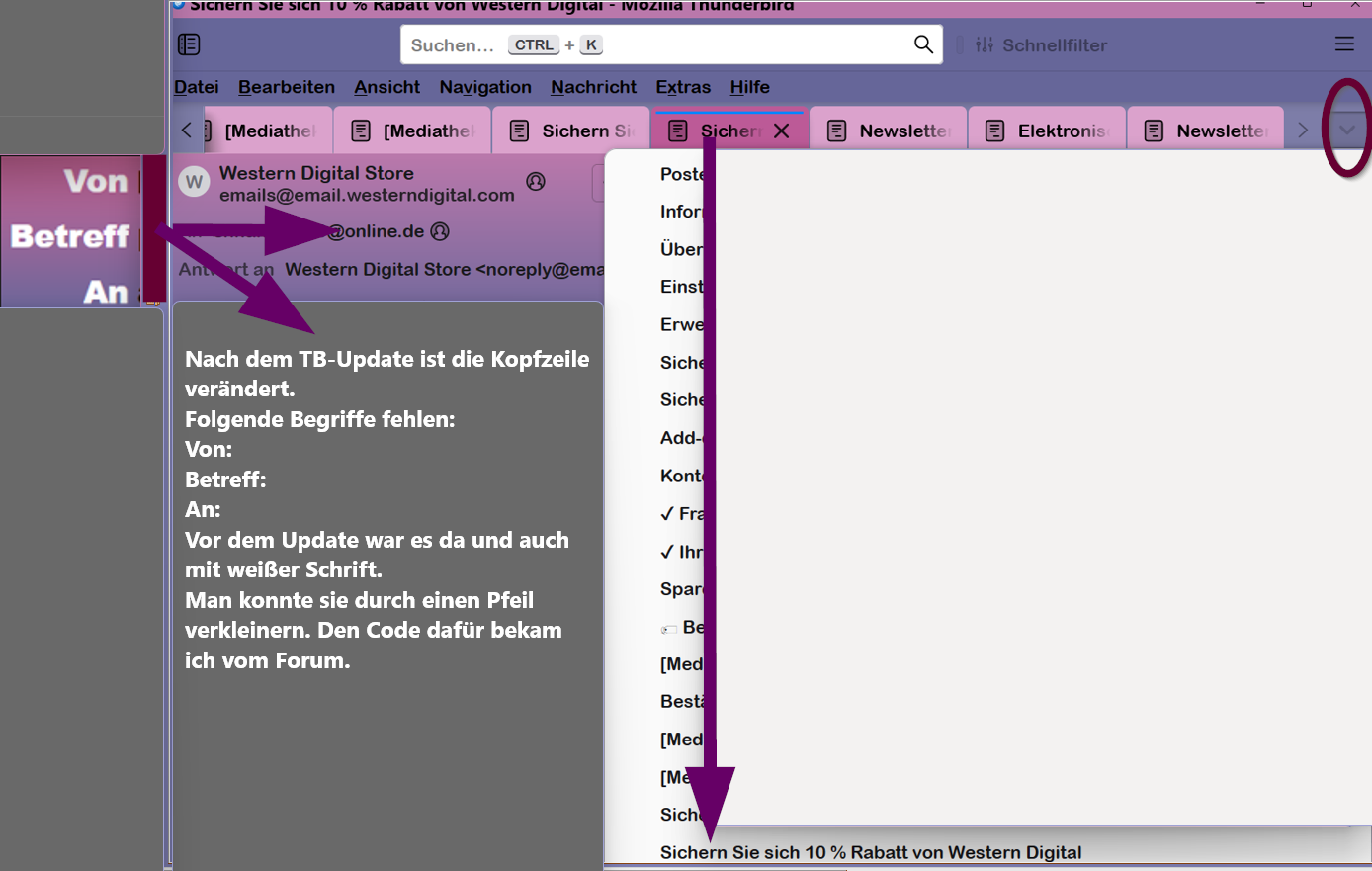
Task: Switch to the Newsletter tab after Elektronis
Action: tap(1206, 131)
